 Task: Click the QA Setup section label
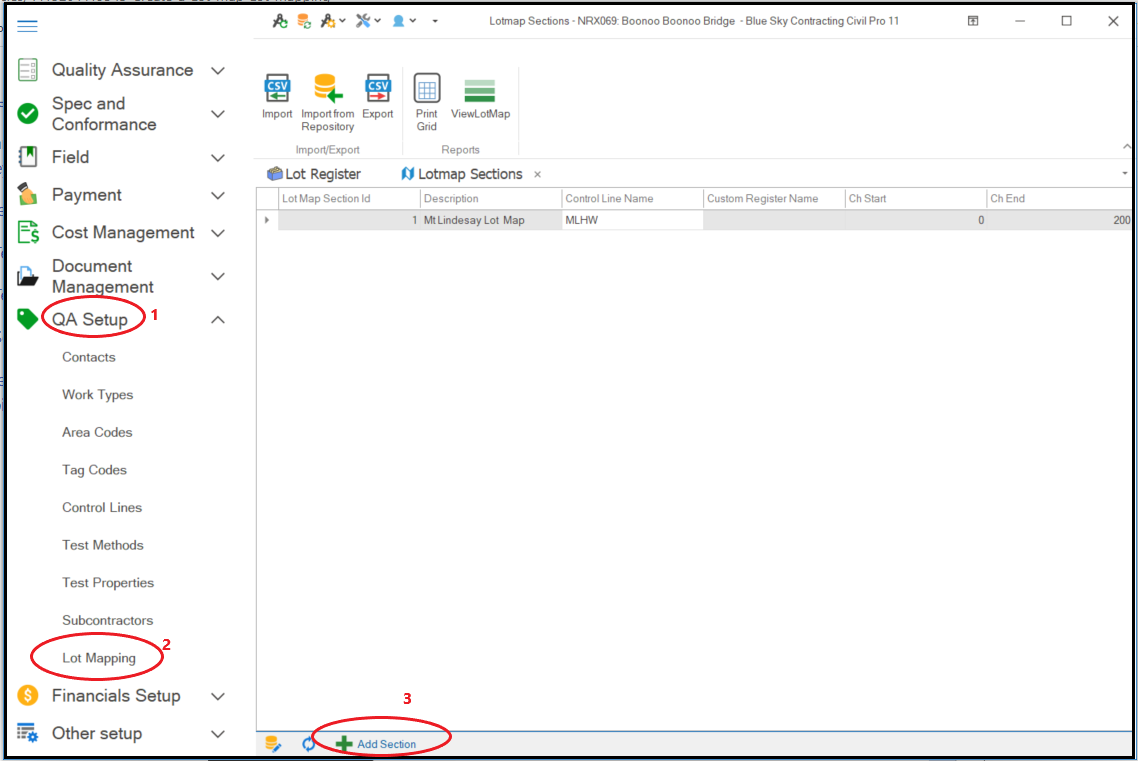coord(89,319)
